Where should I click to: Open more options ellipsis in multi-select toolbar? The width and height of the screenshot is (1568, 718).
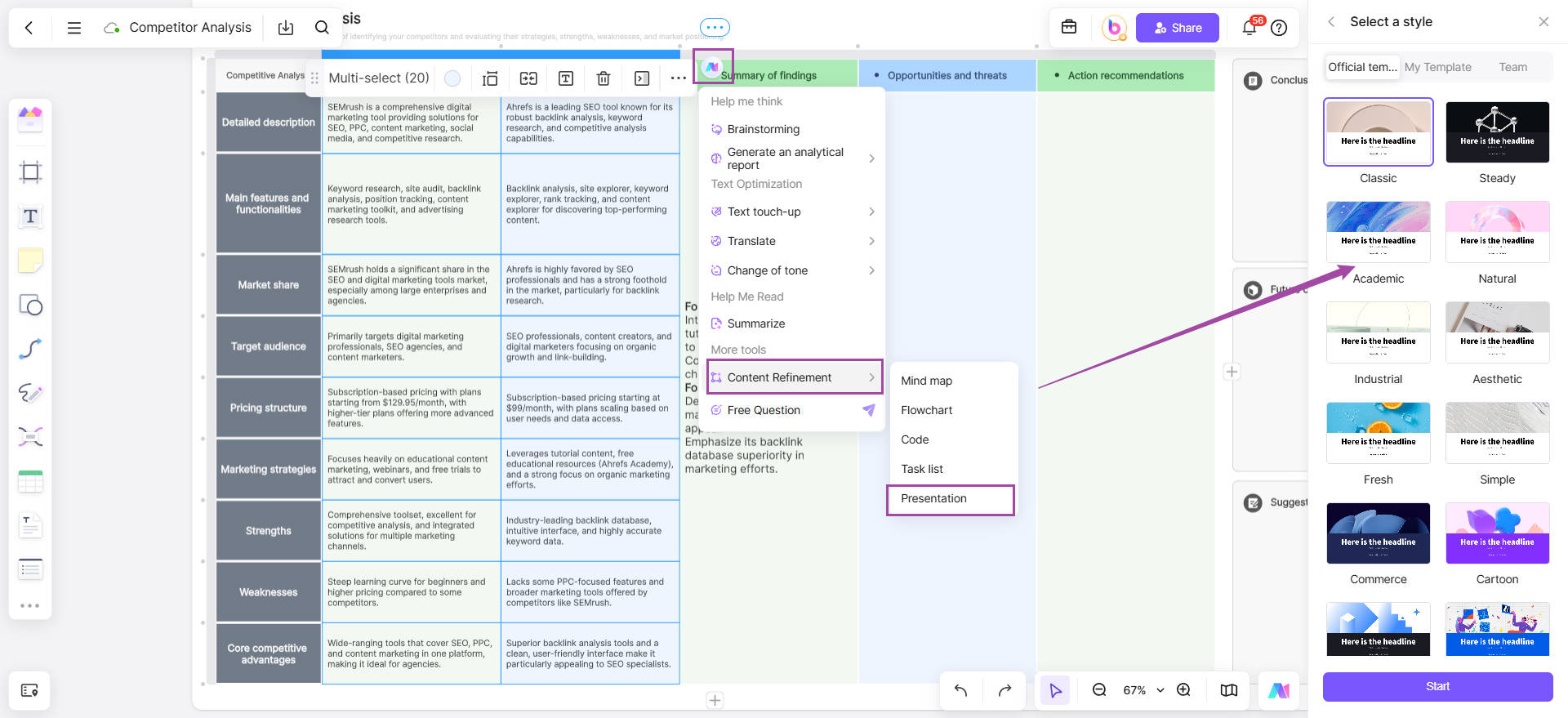(679, 78)
